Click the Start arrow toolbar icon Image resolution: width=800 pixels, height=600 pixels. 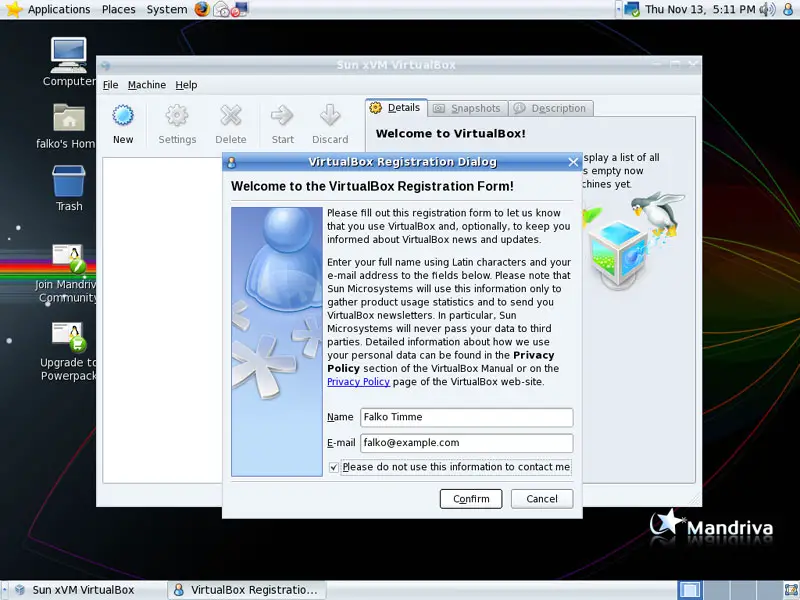click(x=282, y=116)
